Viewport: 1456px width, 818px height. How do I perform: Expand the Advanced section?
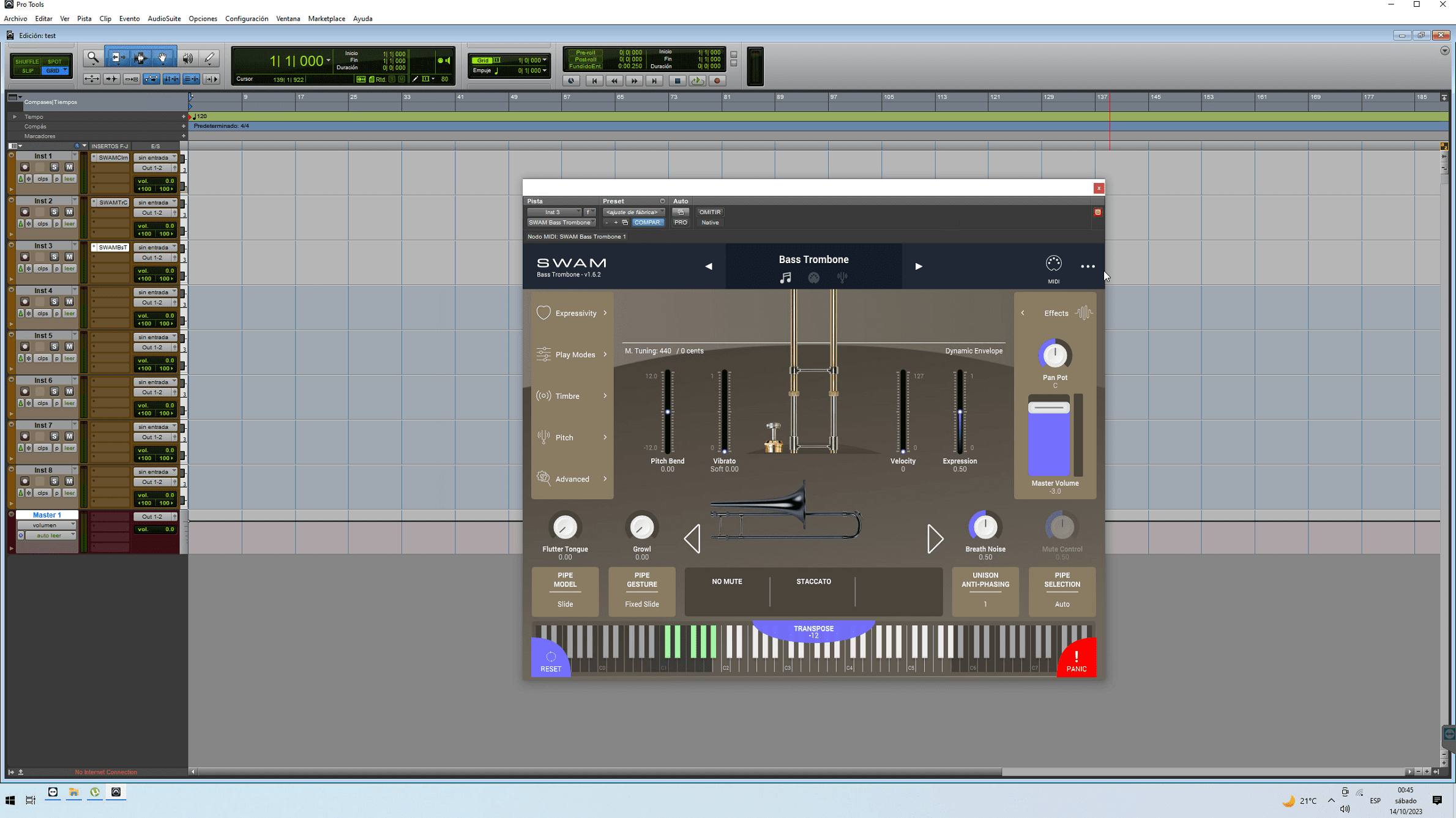[572, 479]
